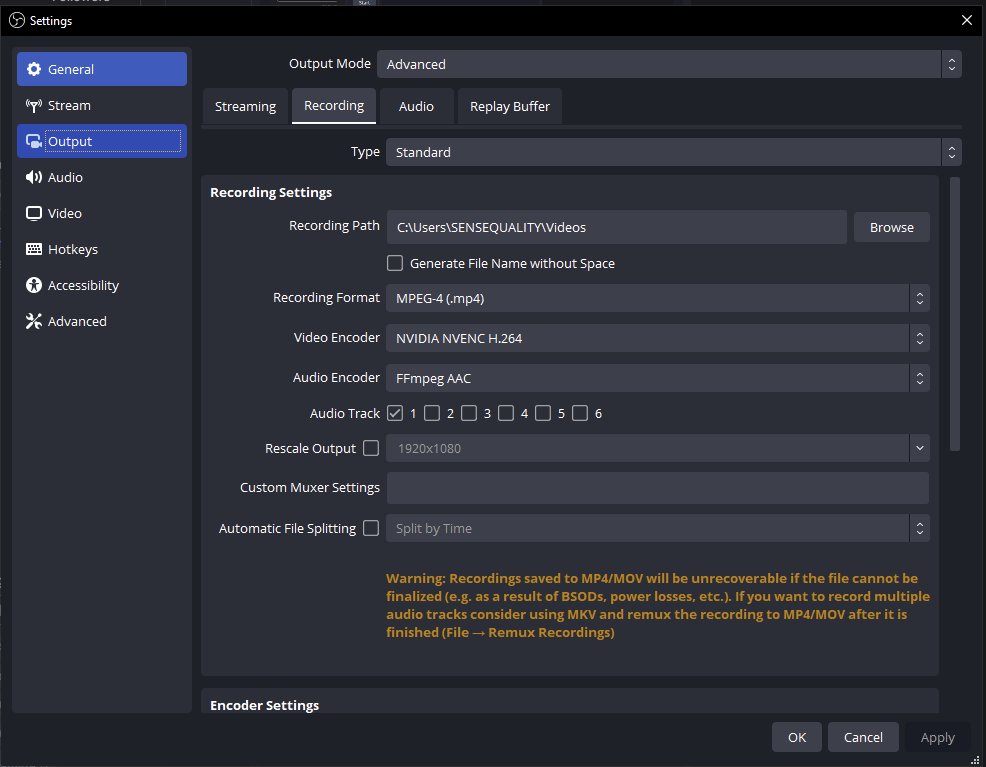Open the recording Type dropdown
This screenshot has height=767, width=986.
click(673, 152)
